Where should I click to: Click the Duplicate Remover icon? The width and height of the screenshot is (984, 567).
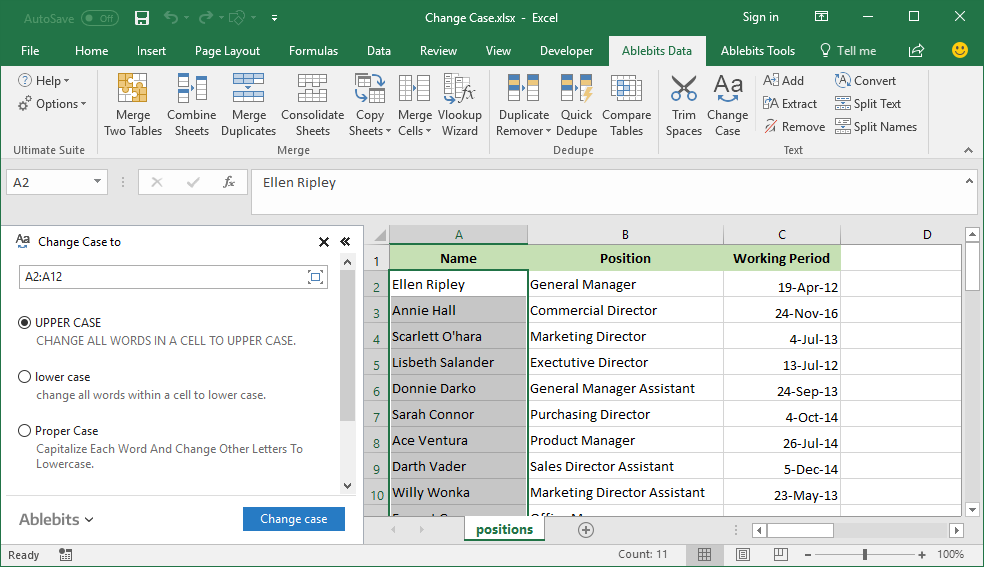coord(523,88)
